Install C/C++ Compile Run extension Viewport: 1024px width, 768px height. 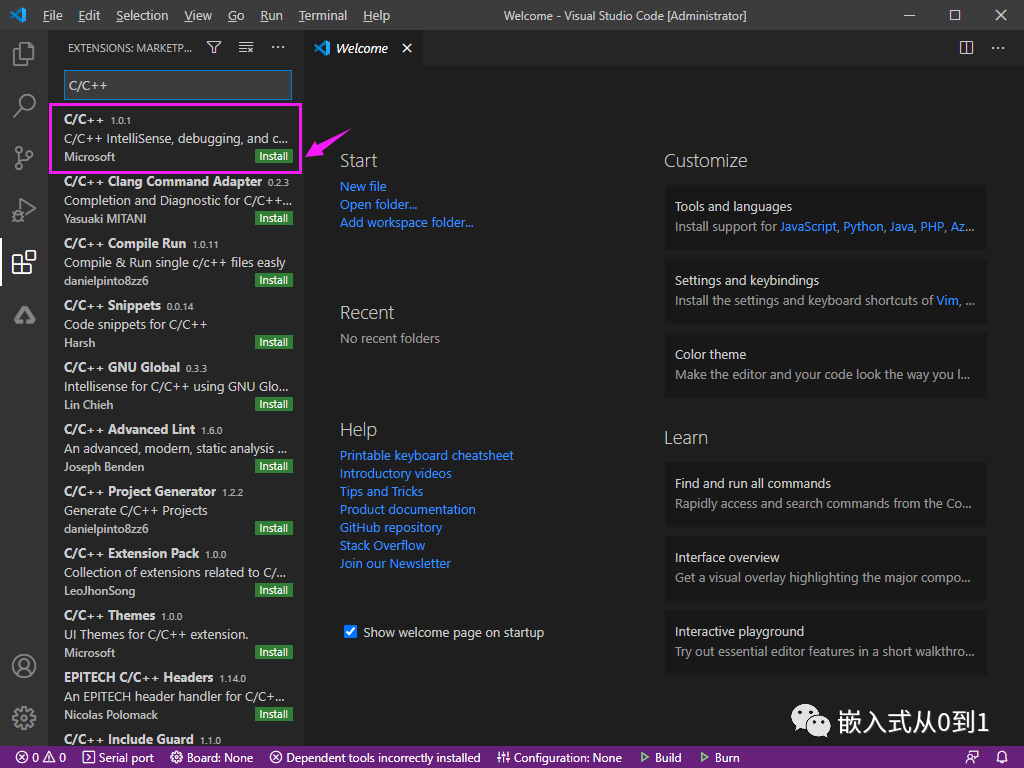pyautogui.click(x=274, y=280)
